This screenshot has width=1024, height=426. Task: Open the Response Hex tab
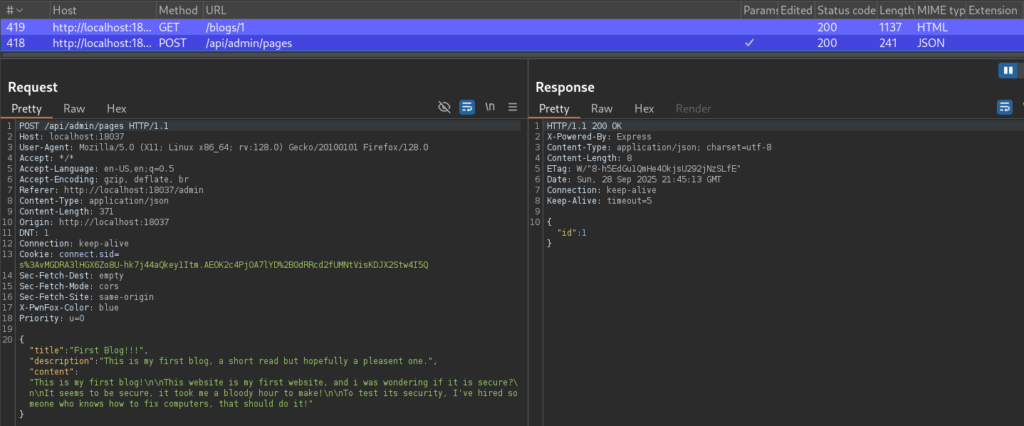644,108
